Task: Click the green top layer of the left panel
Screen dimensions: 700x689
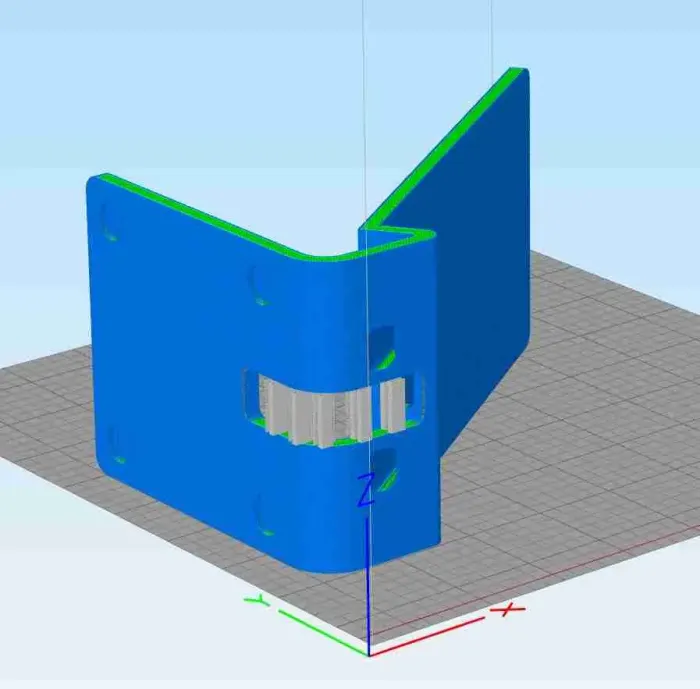Action: click(201, 216)
